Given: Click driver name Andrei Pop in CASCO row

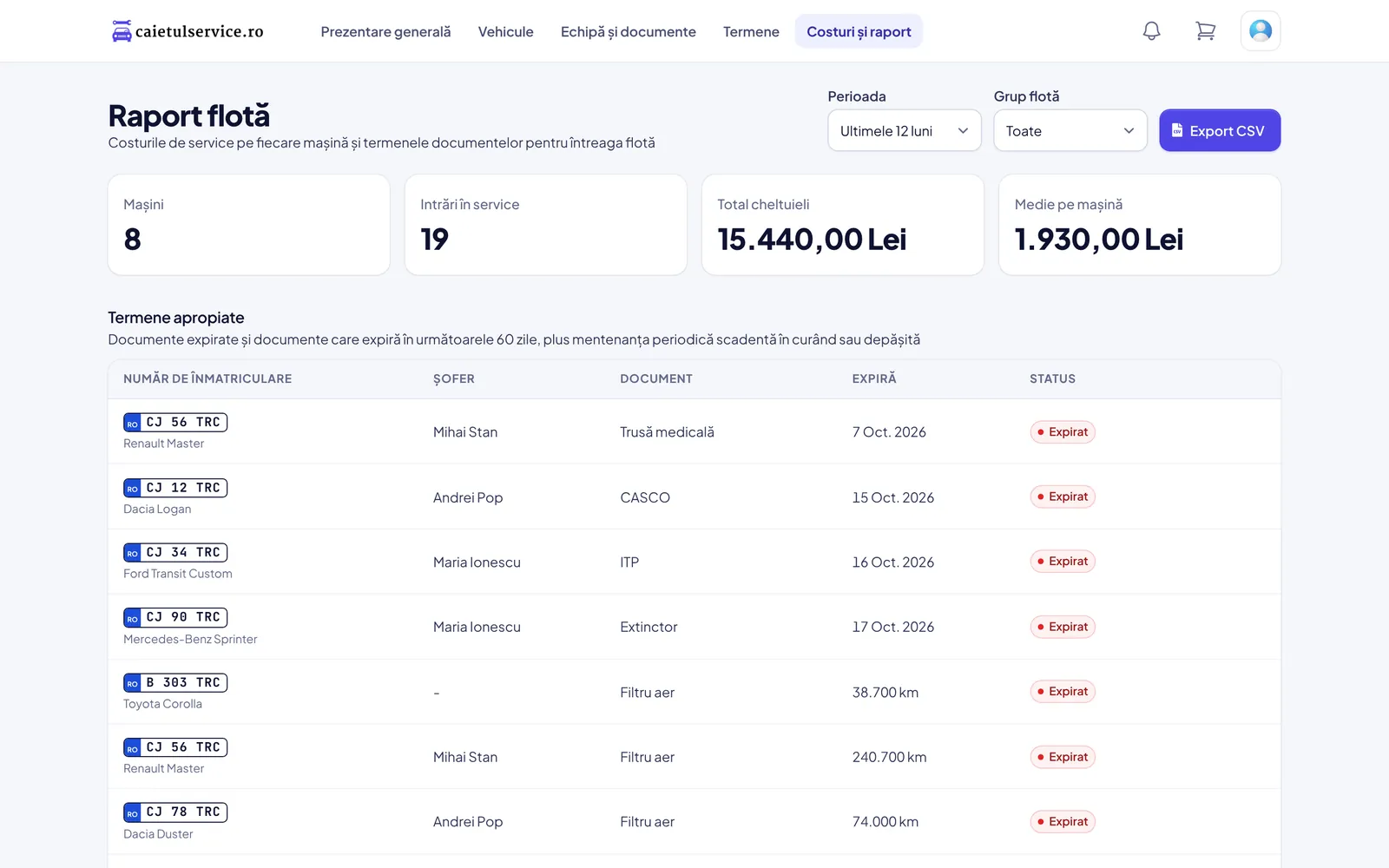Looking at the screenshot, I should 468,497.
